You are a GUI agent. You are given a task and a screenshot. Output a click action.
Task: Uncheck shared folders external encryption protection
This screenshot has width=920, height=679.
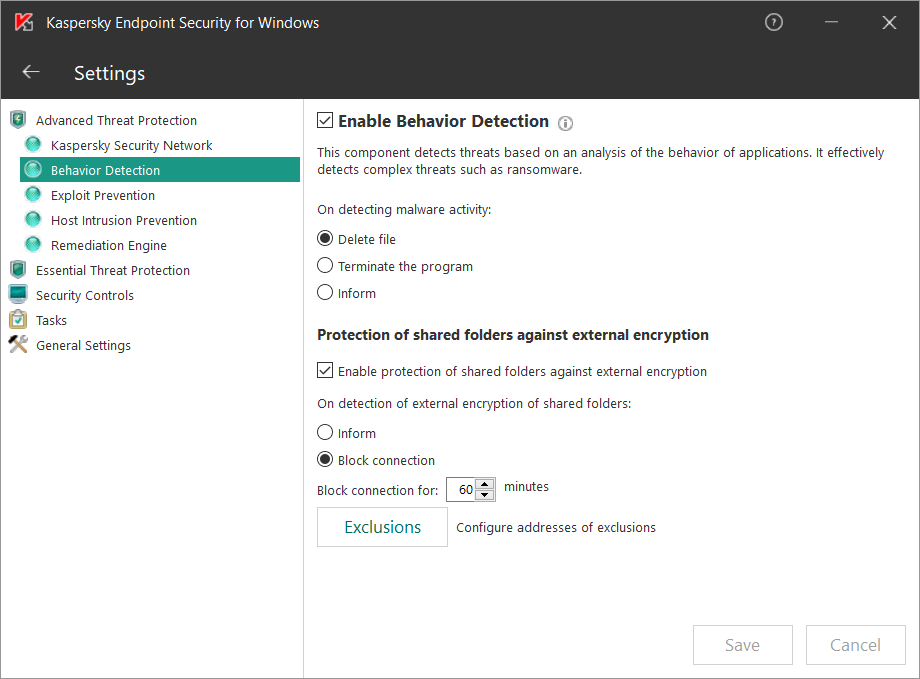coord(325,370)
